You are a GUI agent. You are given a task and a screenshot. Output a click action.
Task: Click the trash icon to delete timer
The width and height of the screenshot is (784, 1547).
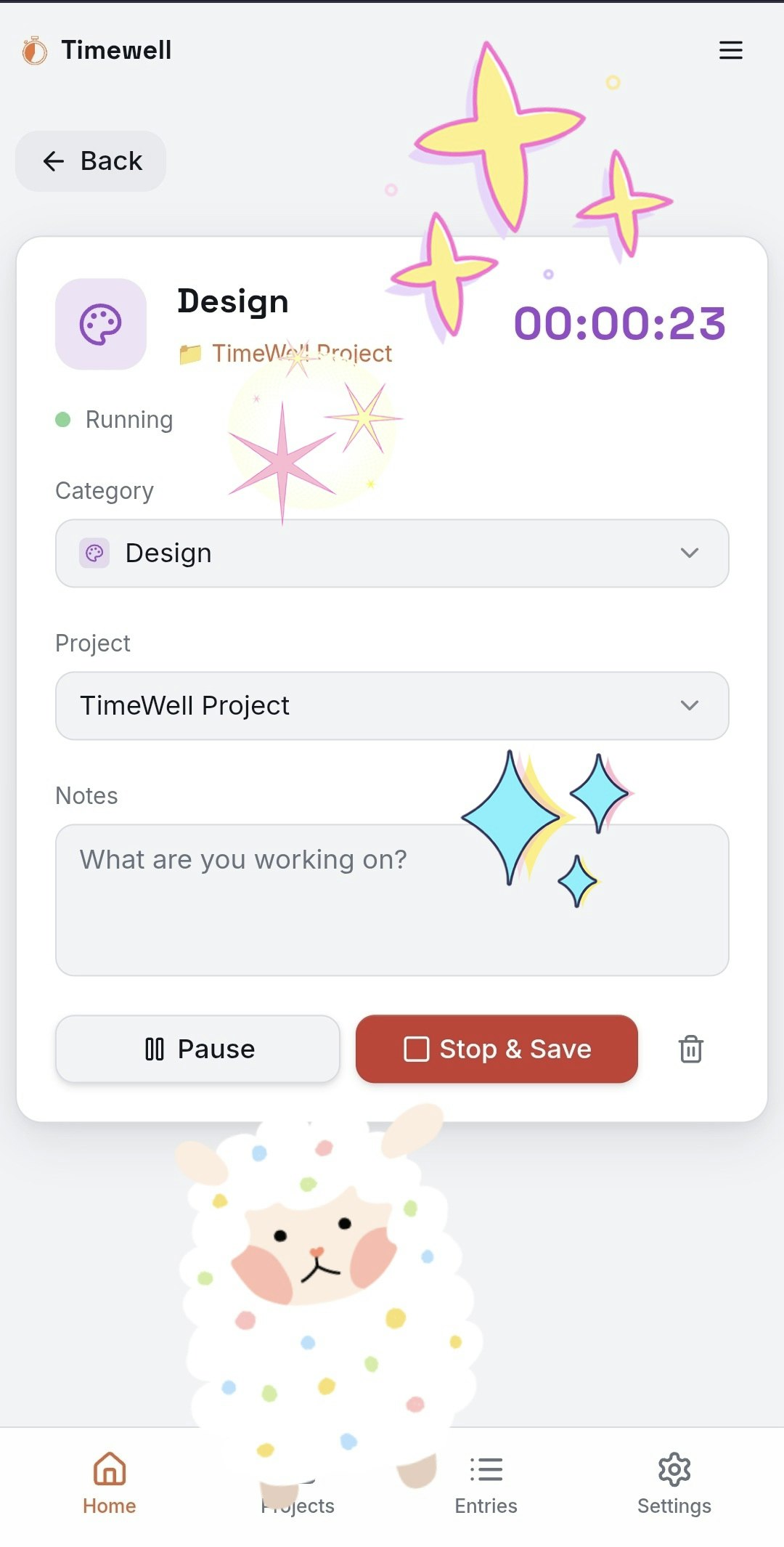(x=690, y=1048)
